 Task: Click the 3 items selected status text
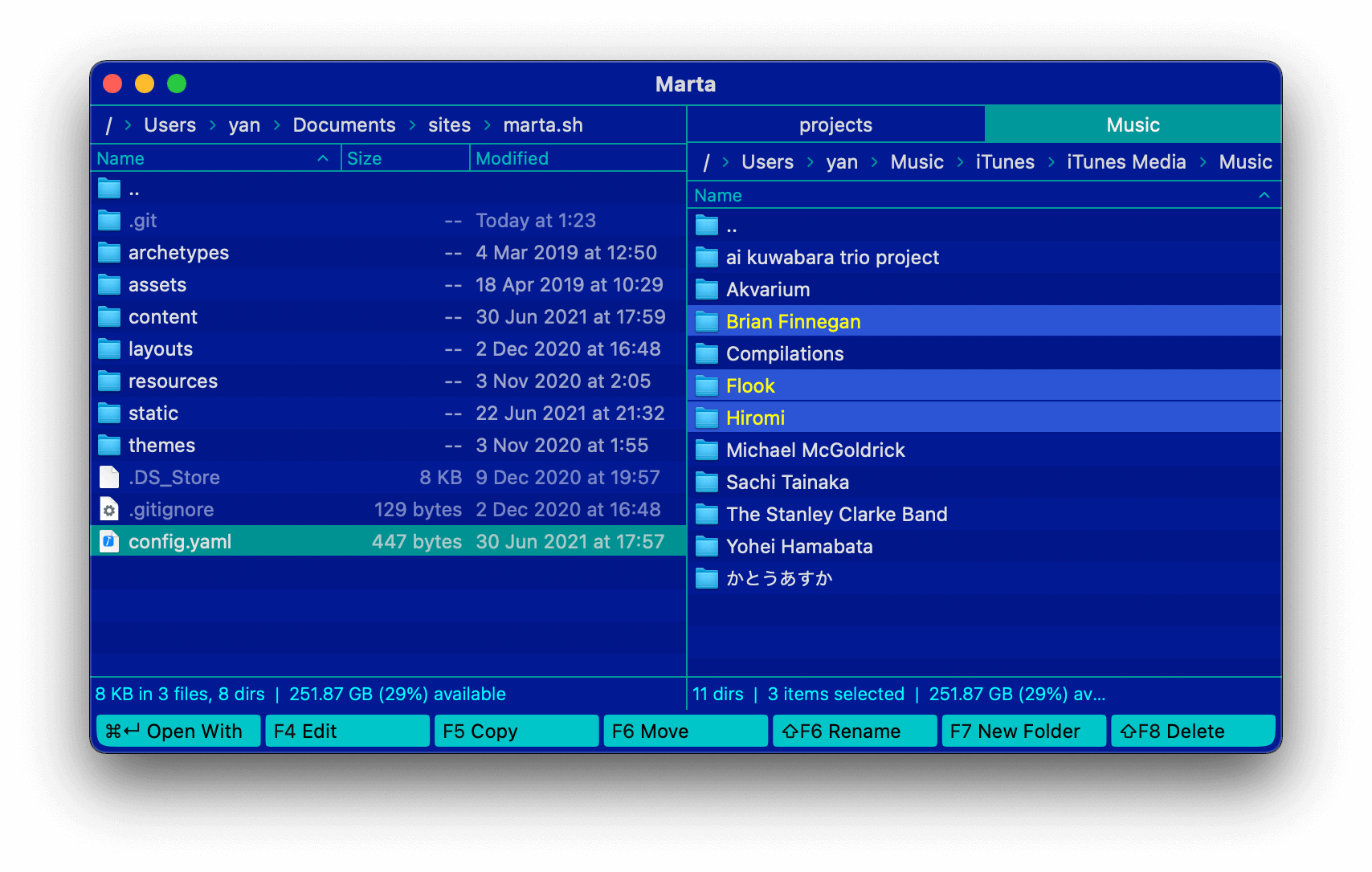[836, 694]
